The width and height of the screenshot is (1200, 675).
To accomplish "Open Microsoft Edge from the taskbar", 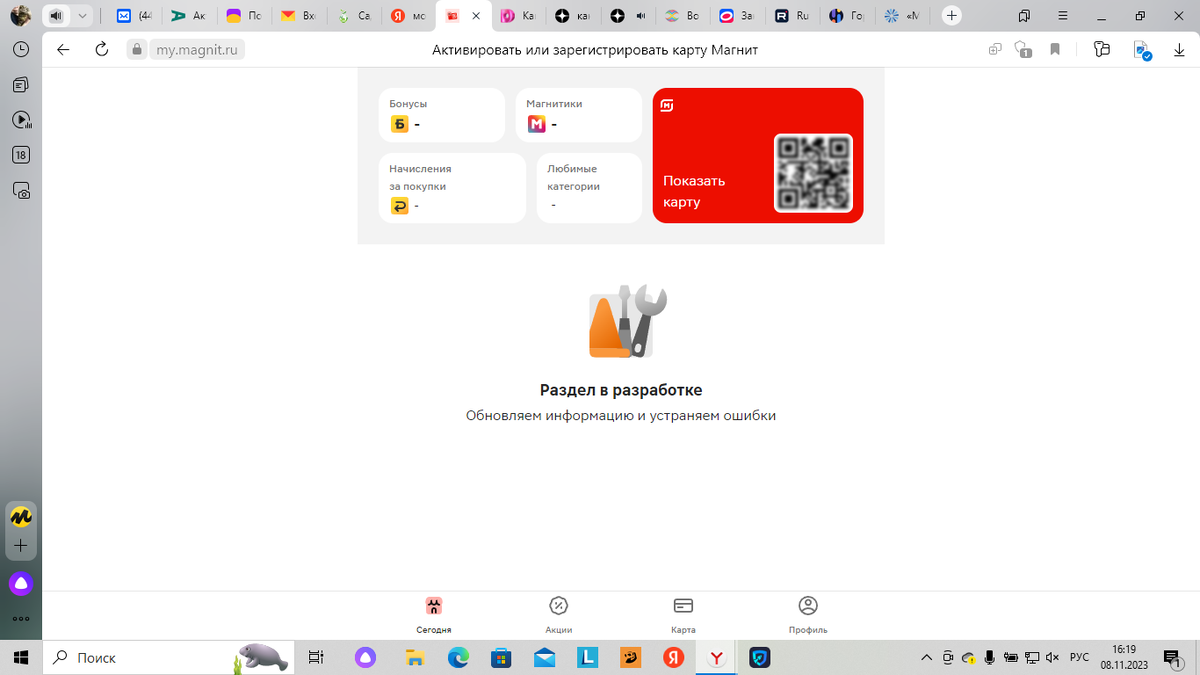I will coord(458,657).
